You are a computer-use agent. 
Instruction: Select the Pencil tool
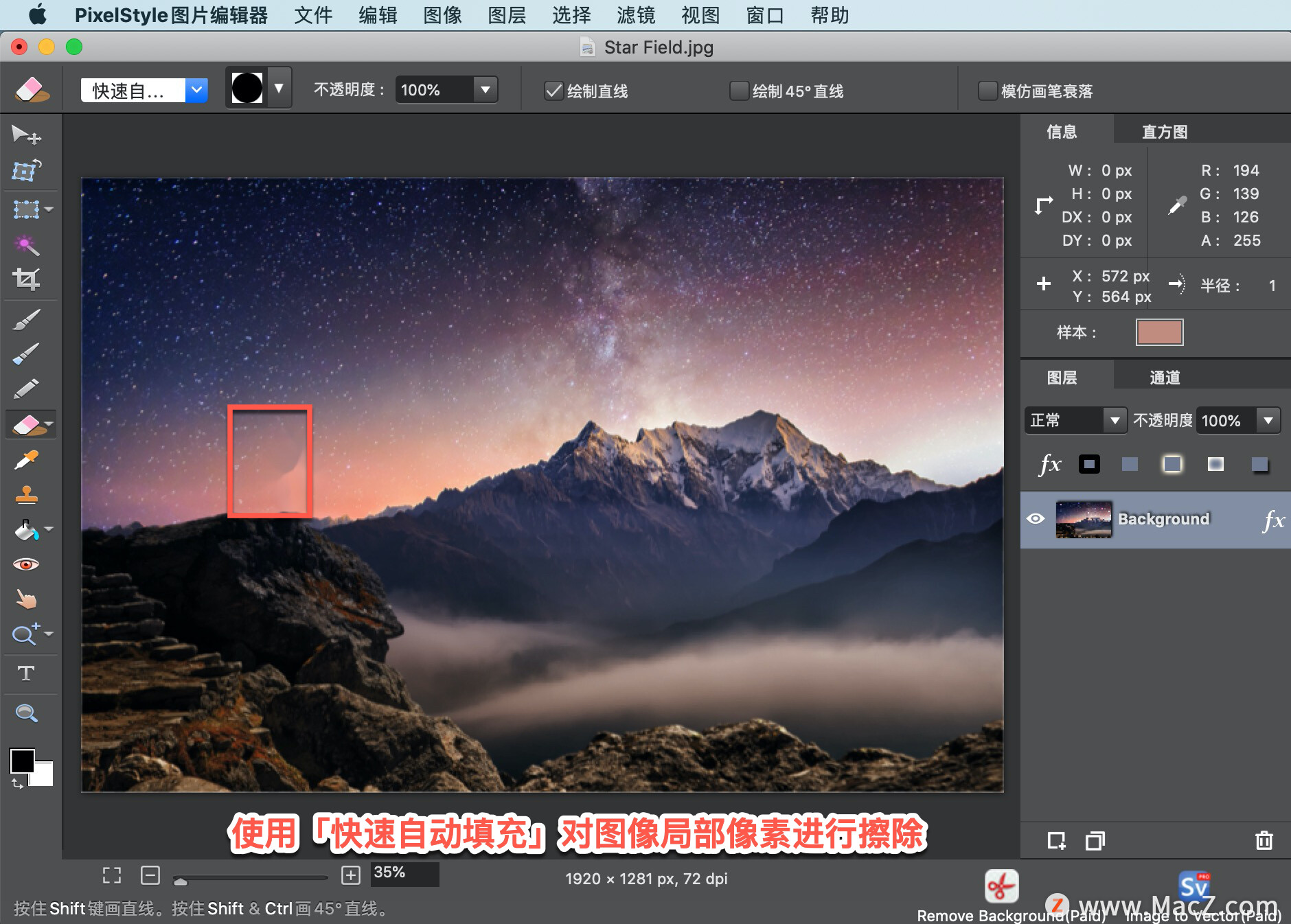click(26, 389)
